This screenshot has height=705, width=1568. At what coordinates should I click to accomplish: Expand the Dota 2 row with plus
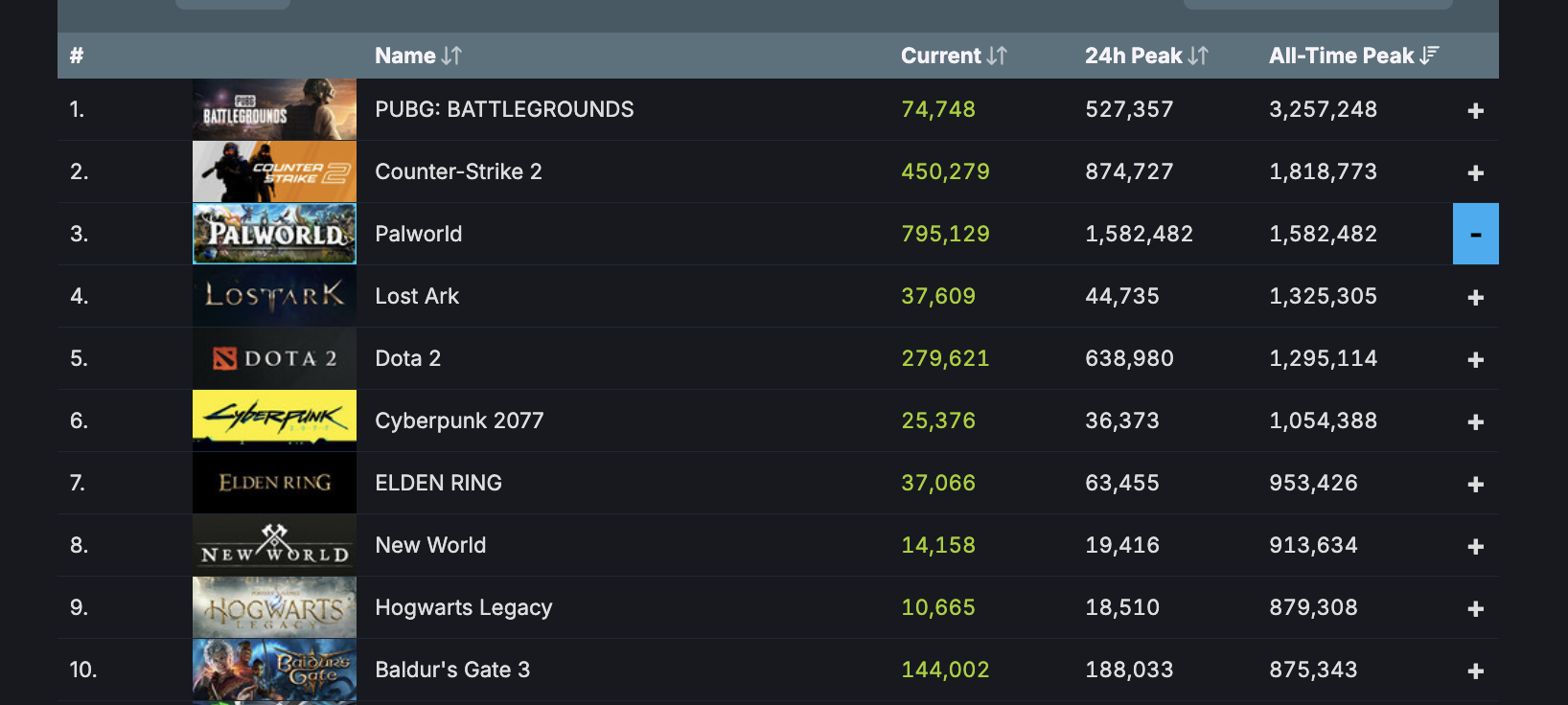1476,359
